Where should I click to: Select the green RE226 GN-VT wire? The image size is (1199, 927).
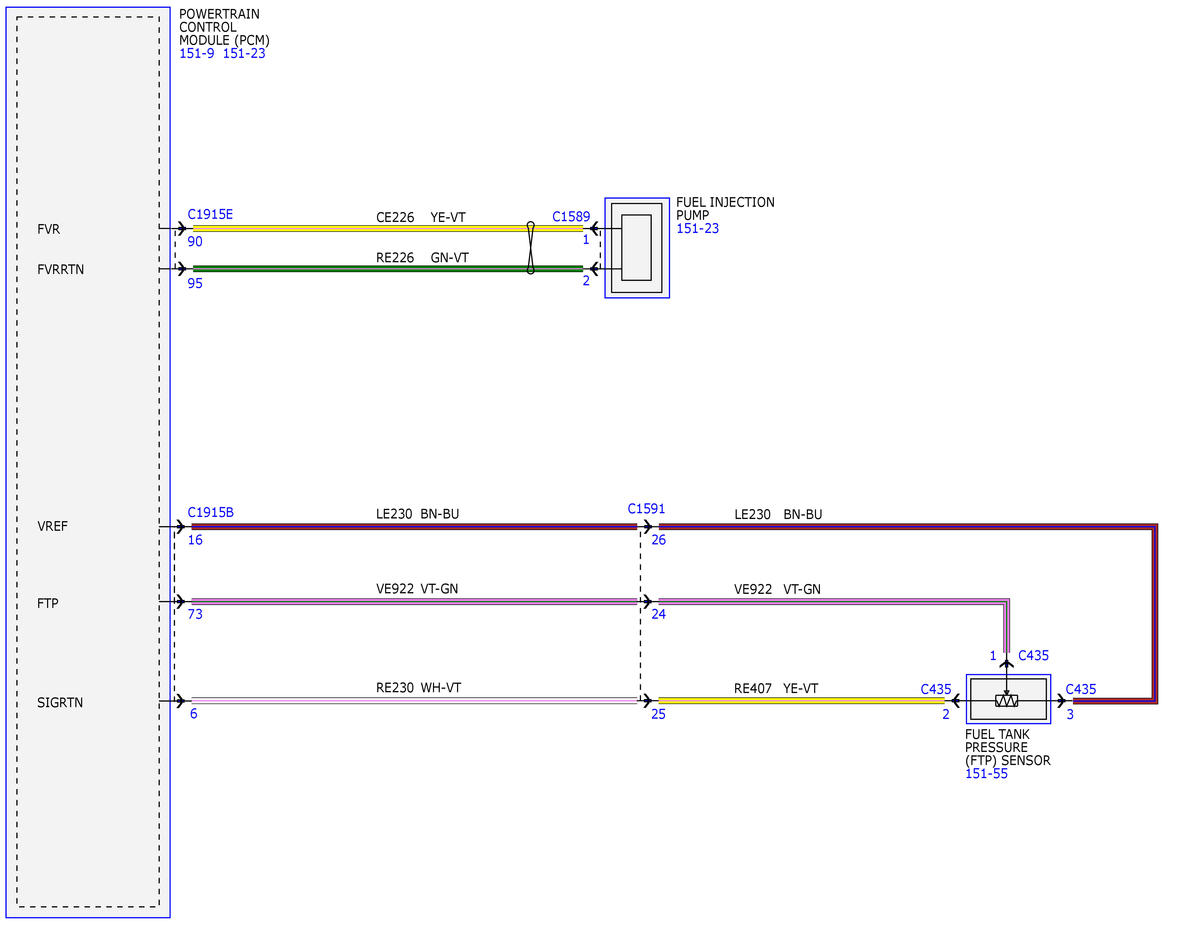[388, 268]
